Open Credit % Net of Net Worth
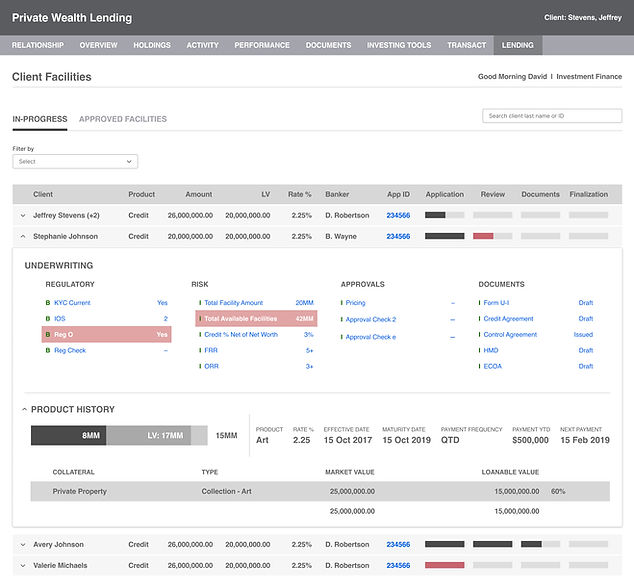The image size is (634, 586). pyautogui.click(x=241, y=334)
